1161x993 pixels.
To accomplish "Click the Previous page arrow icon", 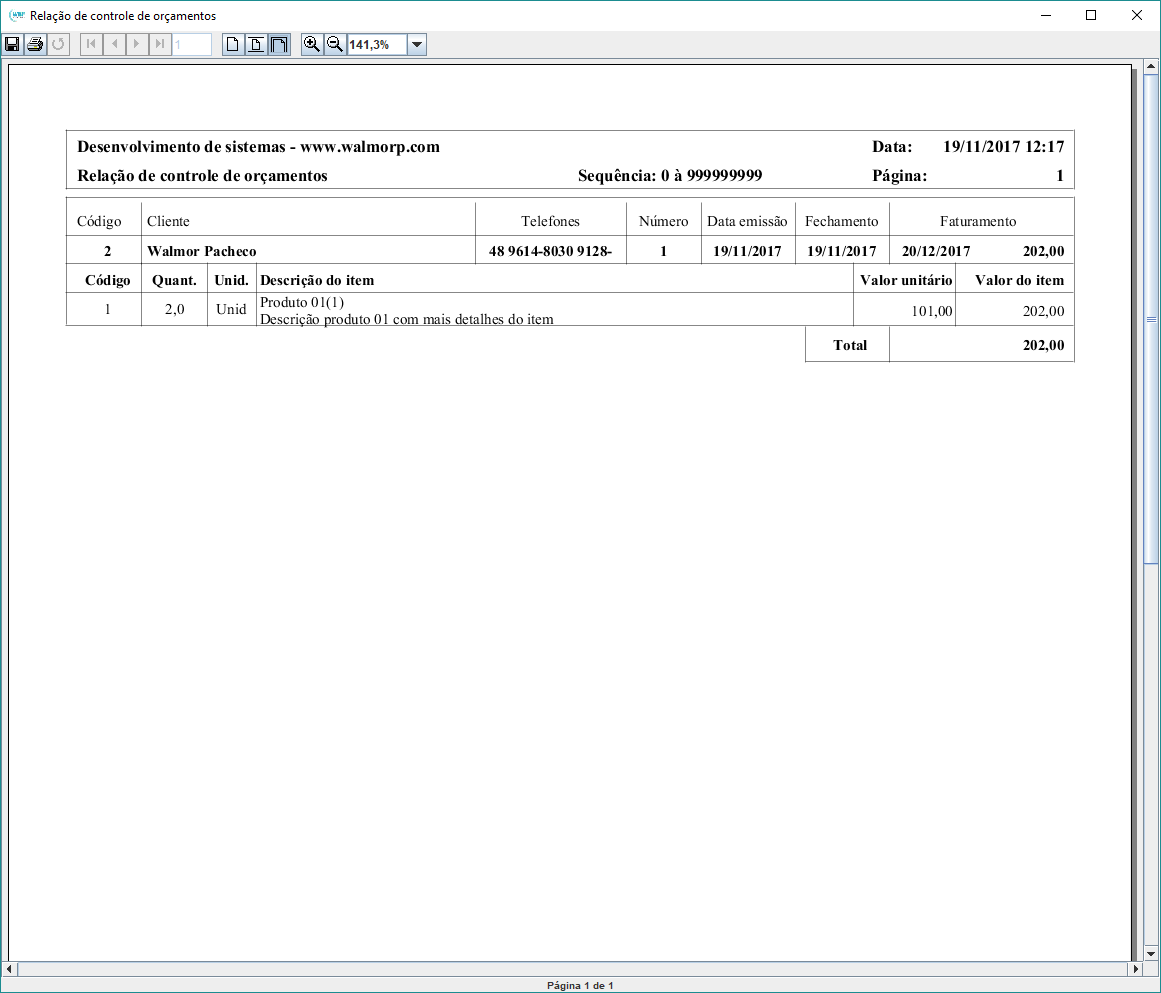I will [x=114, y=44].
